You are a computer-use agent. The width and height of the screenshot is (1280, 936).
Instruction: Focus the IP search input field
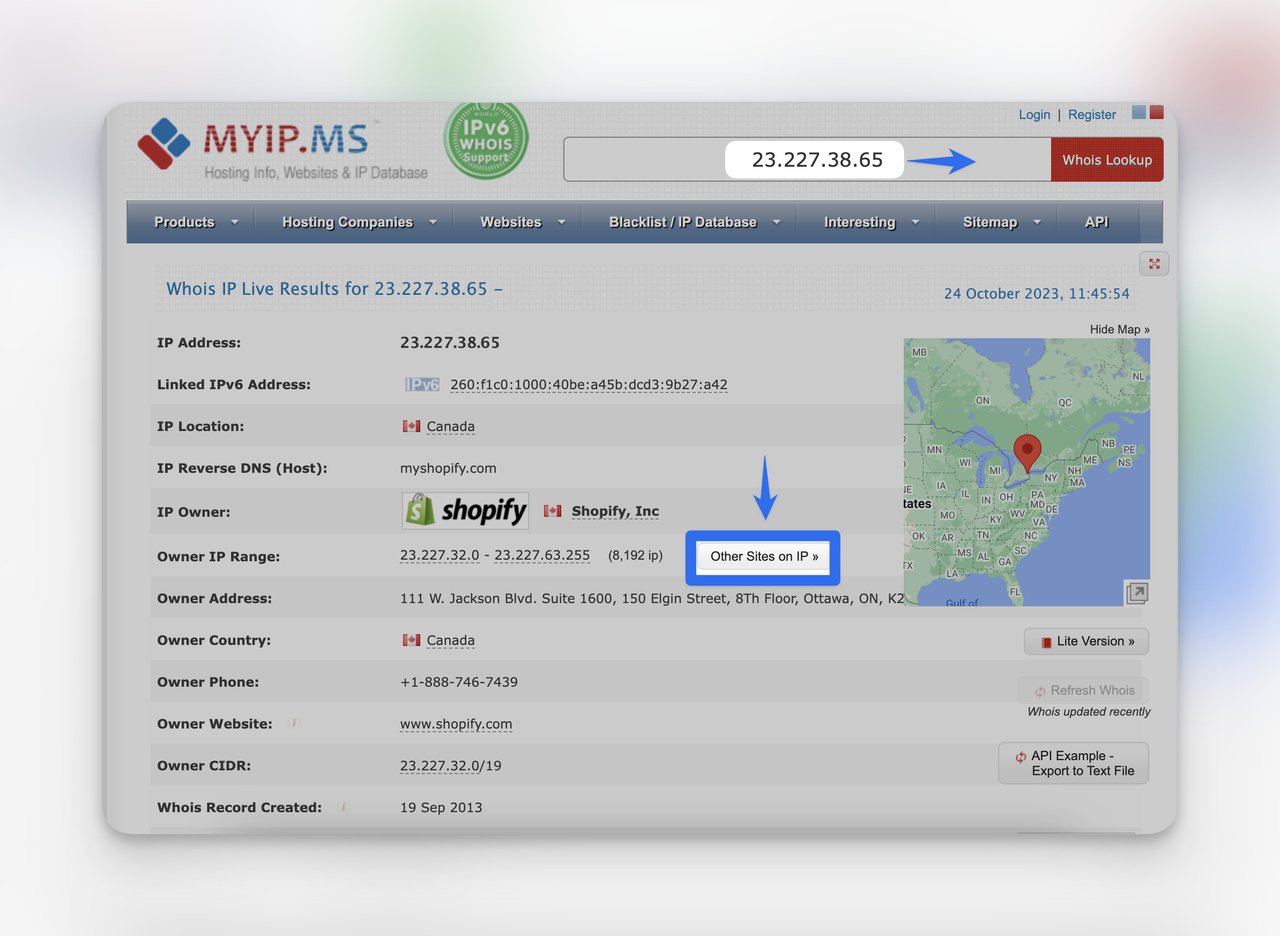point(807,160)
